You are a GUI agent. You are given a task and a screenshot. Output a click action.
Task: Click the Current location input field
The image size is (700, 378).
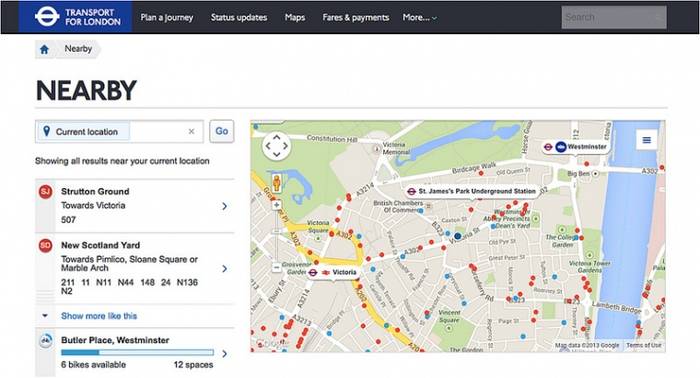tap(119, 132)
